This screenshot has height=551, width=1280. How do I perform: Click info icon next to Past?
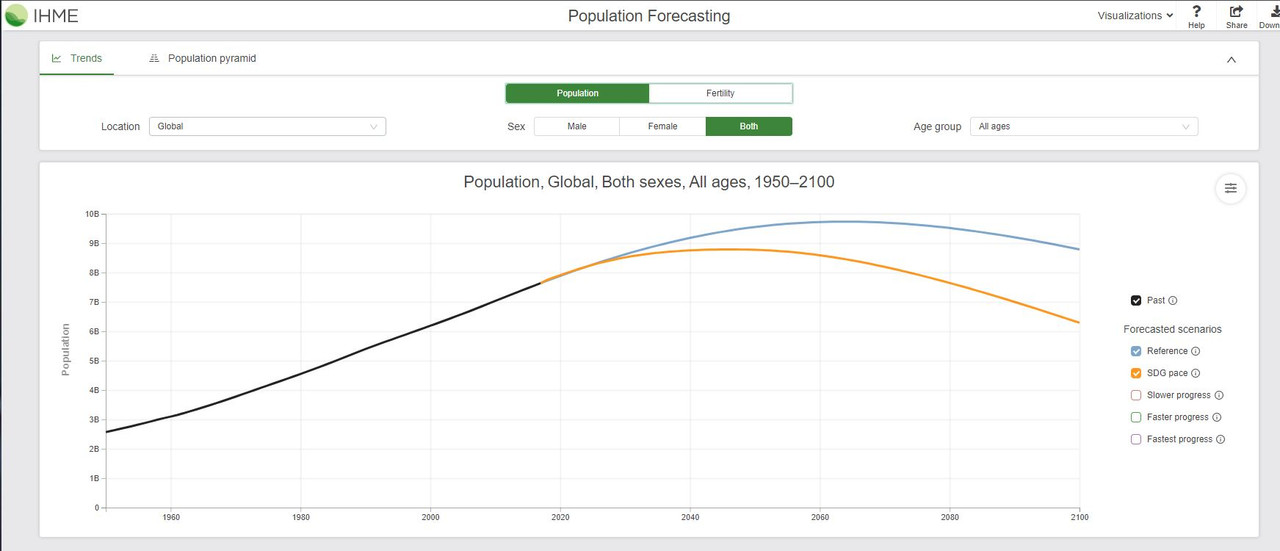coord(1173,300)
